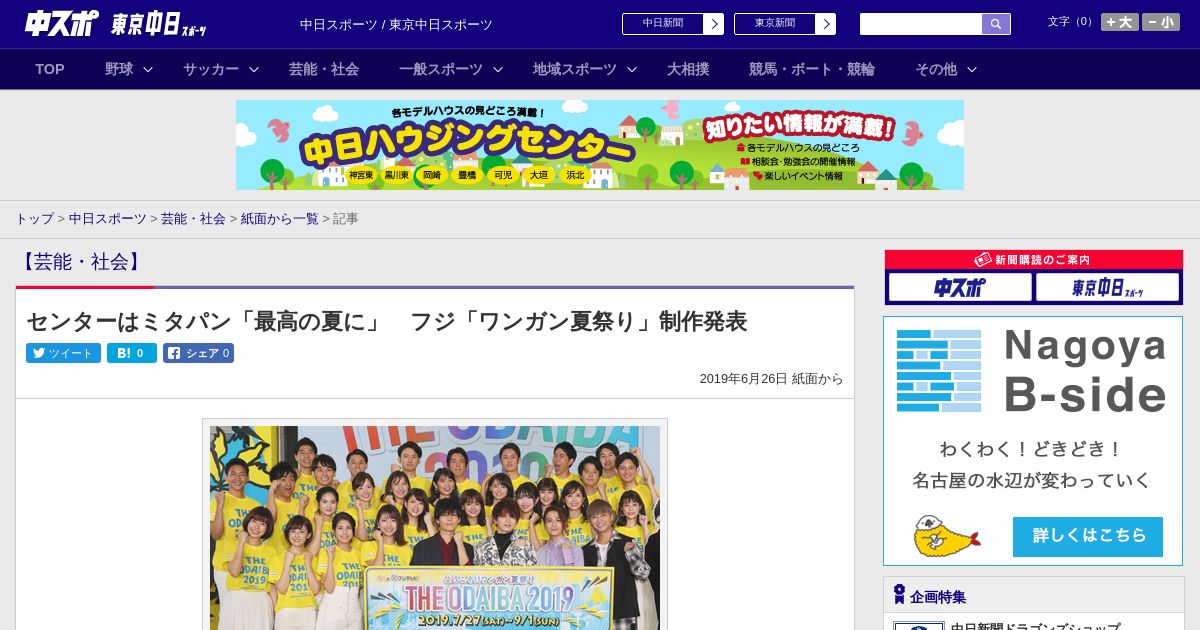Go to 紙面から一覧 breadcrumb link
Image resolution: width=1200 pixels, height=630 pixels.
pos(279,218)
